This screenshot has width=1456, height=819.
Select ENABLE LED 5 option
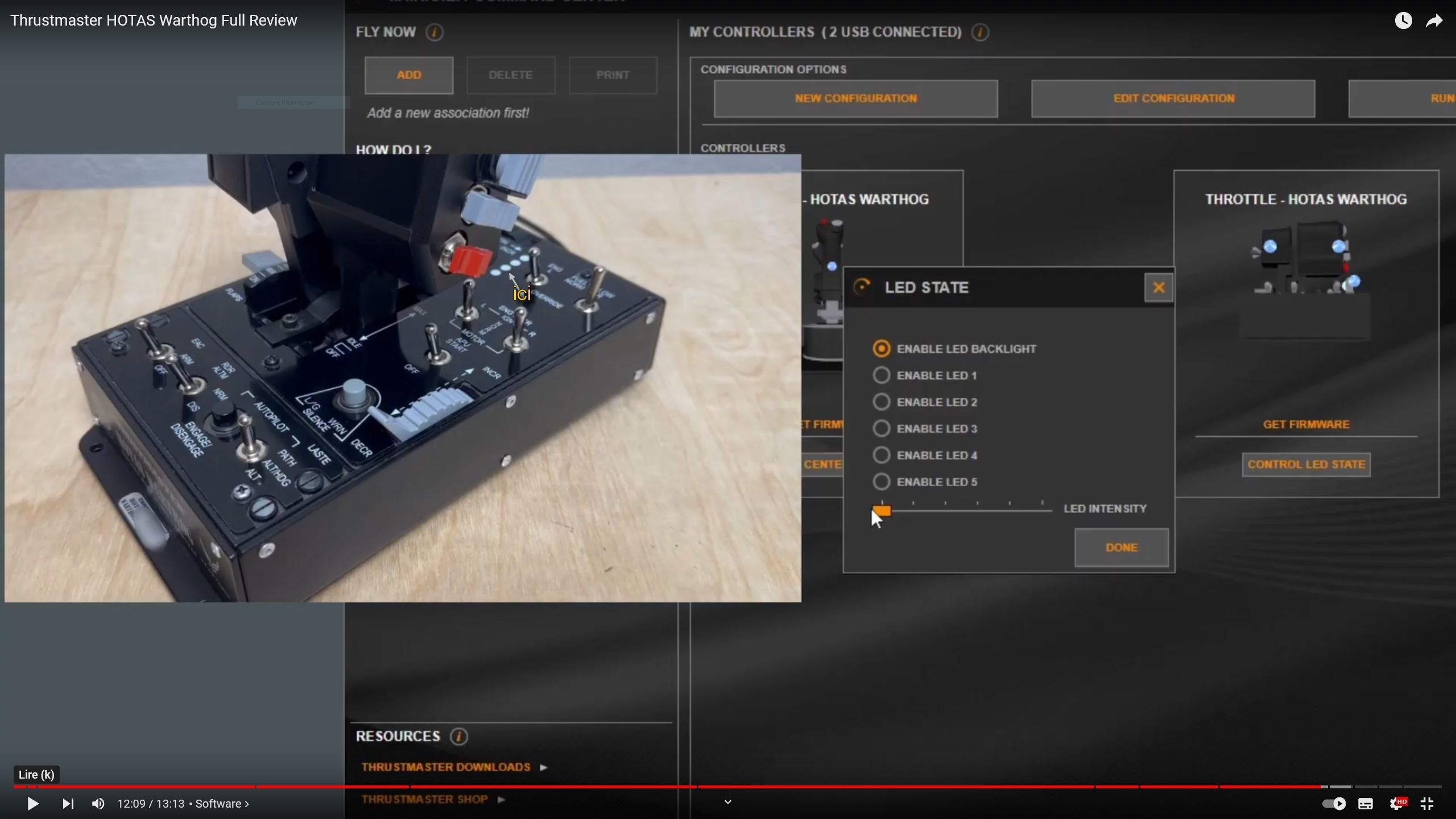pos(882,482)
